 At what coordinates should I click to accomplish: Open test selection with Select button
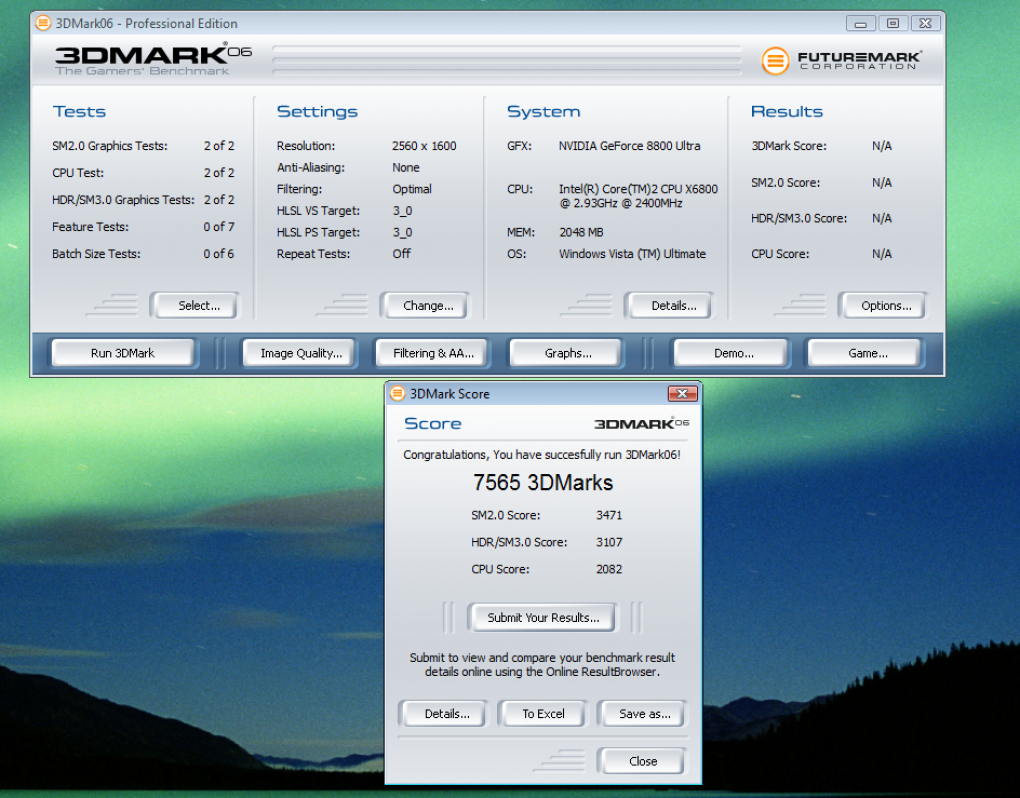click(198, 306)
